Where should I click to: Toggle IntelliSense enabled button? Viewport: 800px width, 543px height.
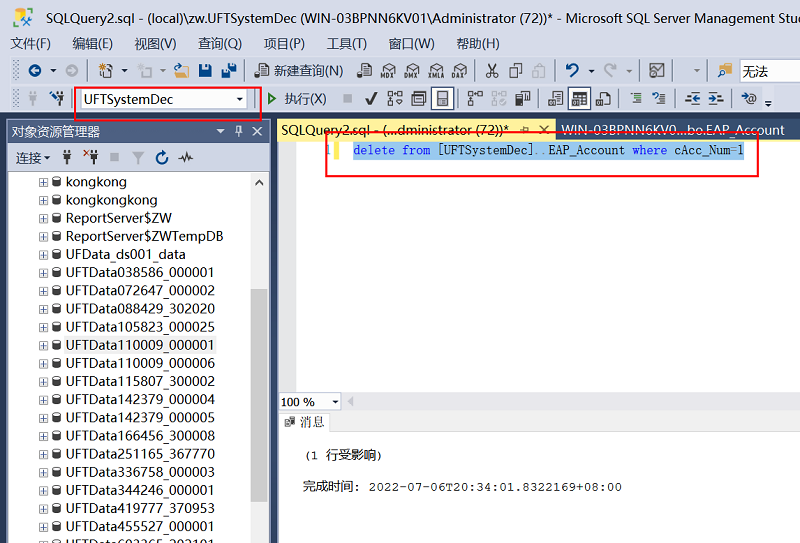coord(442,98)
